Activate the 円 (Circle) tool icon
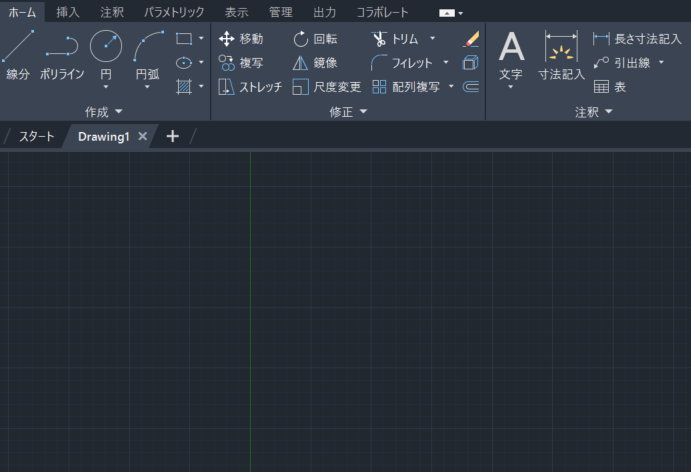This screenshot has height=472, width=691. 106,46
